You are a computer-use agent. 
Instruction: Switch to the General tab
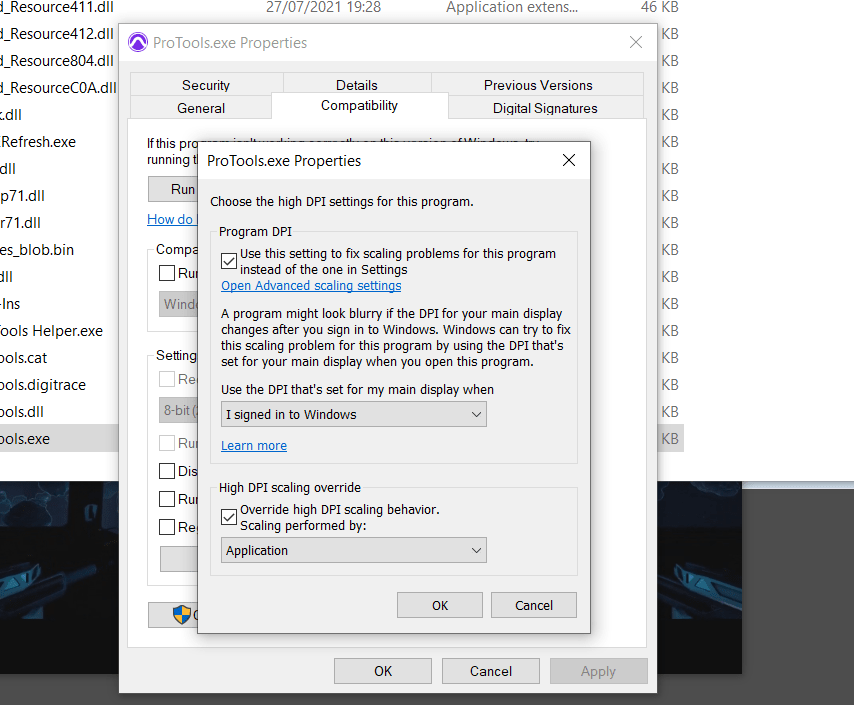[x=201, y=108]
